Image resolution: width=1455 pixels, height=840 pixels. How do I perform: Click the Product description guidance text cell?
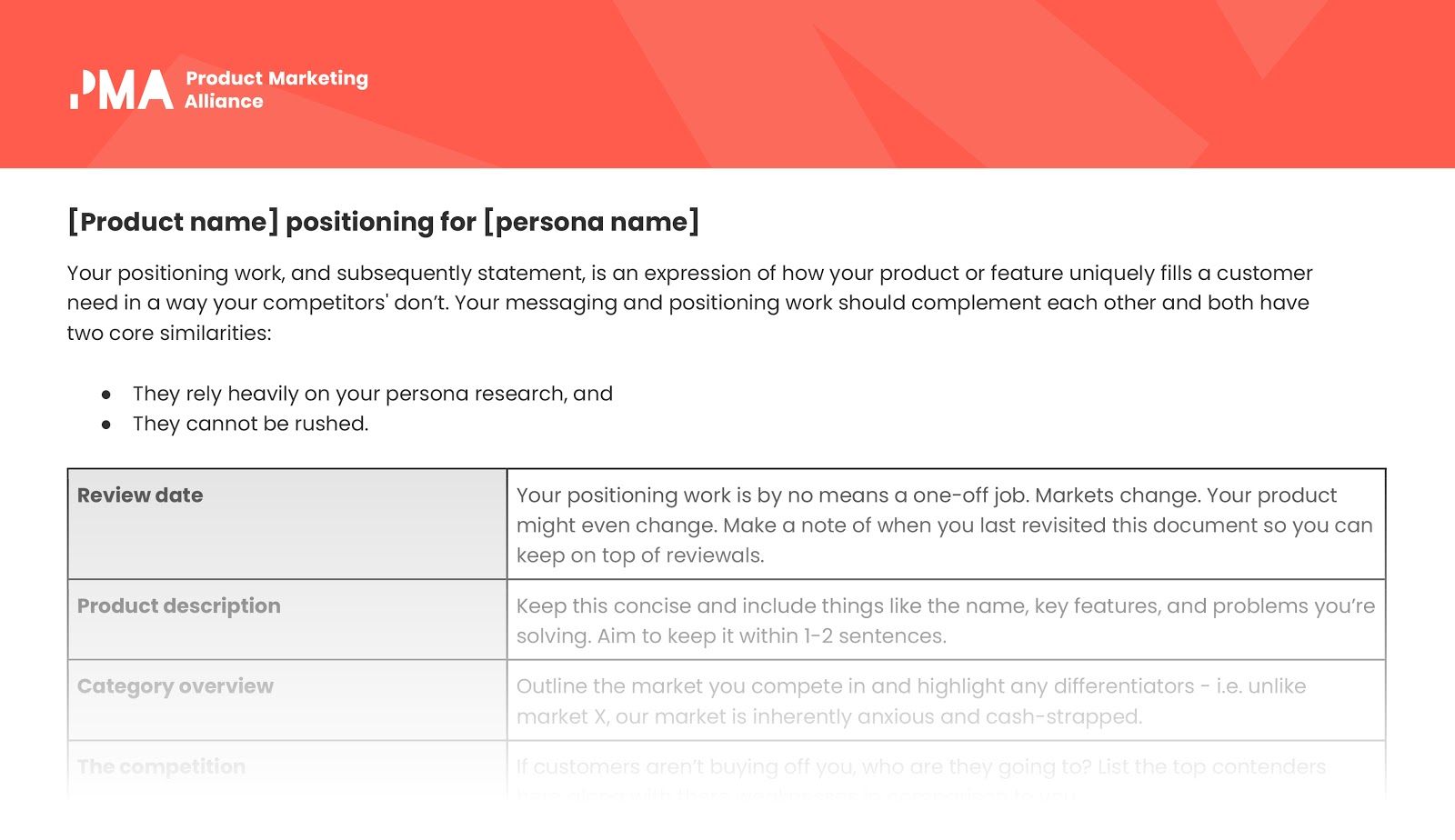(946, 620)
